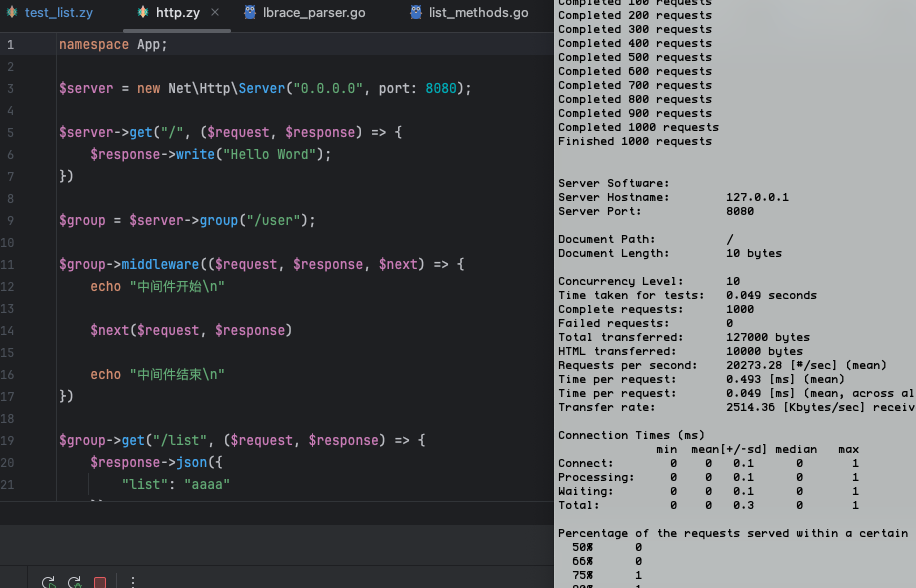Click the rerun icon in run toolbar
The image size is (916, 588).
click(x=48, y=582)
